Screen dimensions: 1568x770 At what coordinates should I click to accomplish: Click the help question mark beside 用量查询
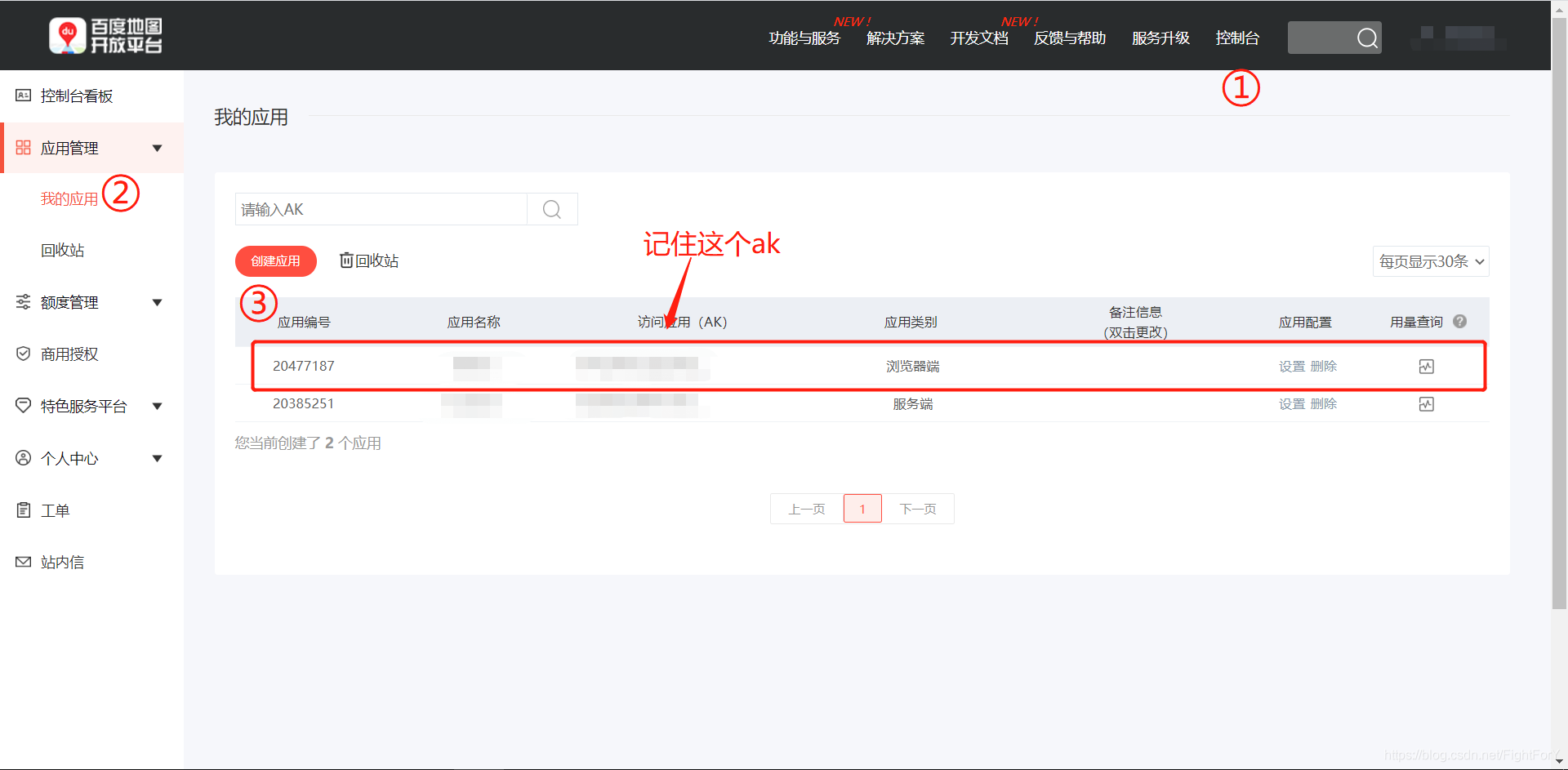[x=1459, y=322]
